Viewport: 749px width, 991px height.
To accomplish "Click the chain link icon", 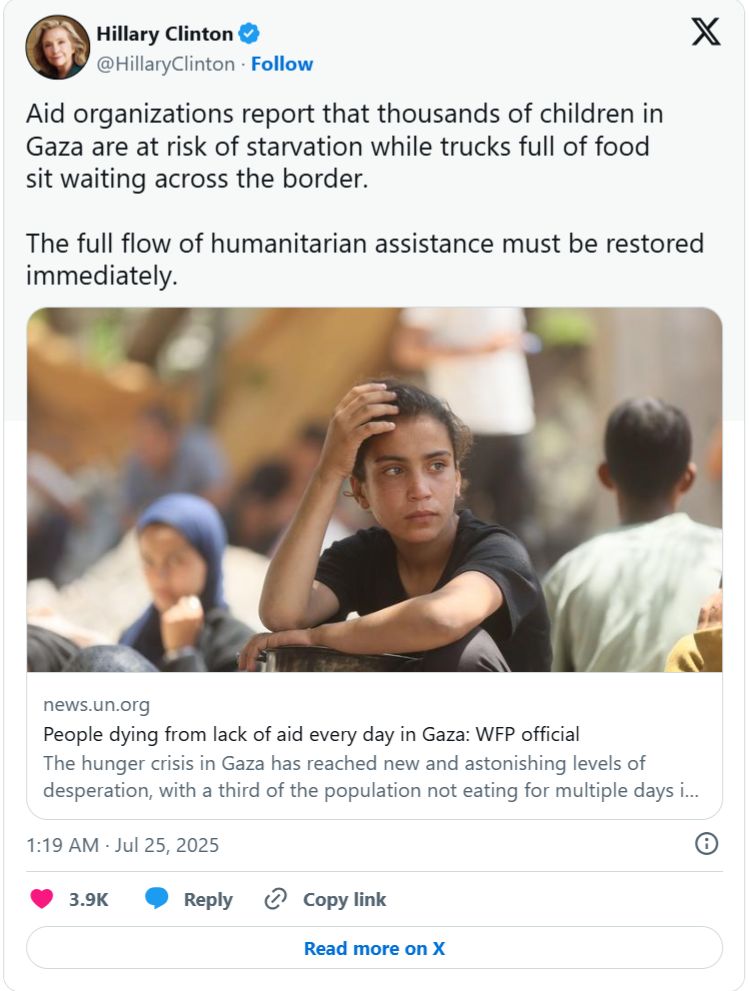I will coord(275,899).
